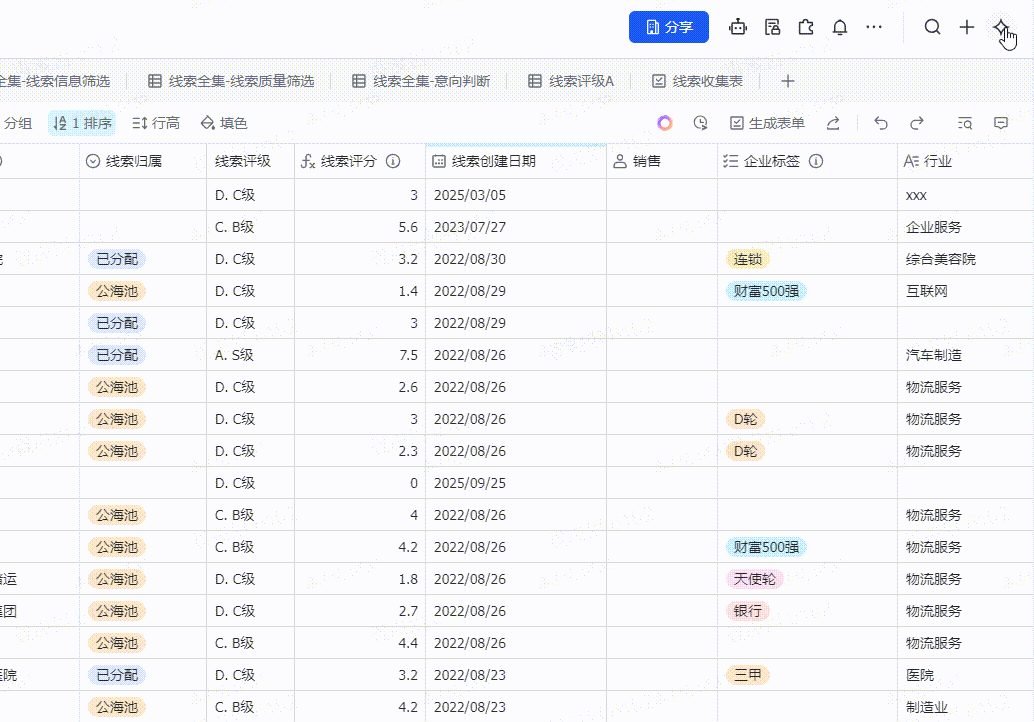This screenshot has height=722, width=1034.
Task: Open the 填色 fill color option
Action: [x=224, y=123]
